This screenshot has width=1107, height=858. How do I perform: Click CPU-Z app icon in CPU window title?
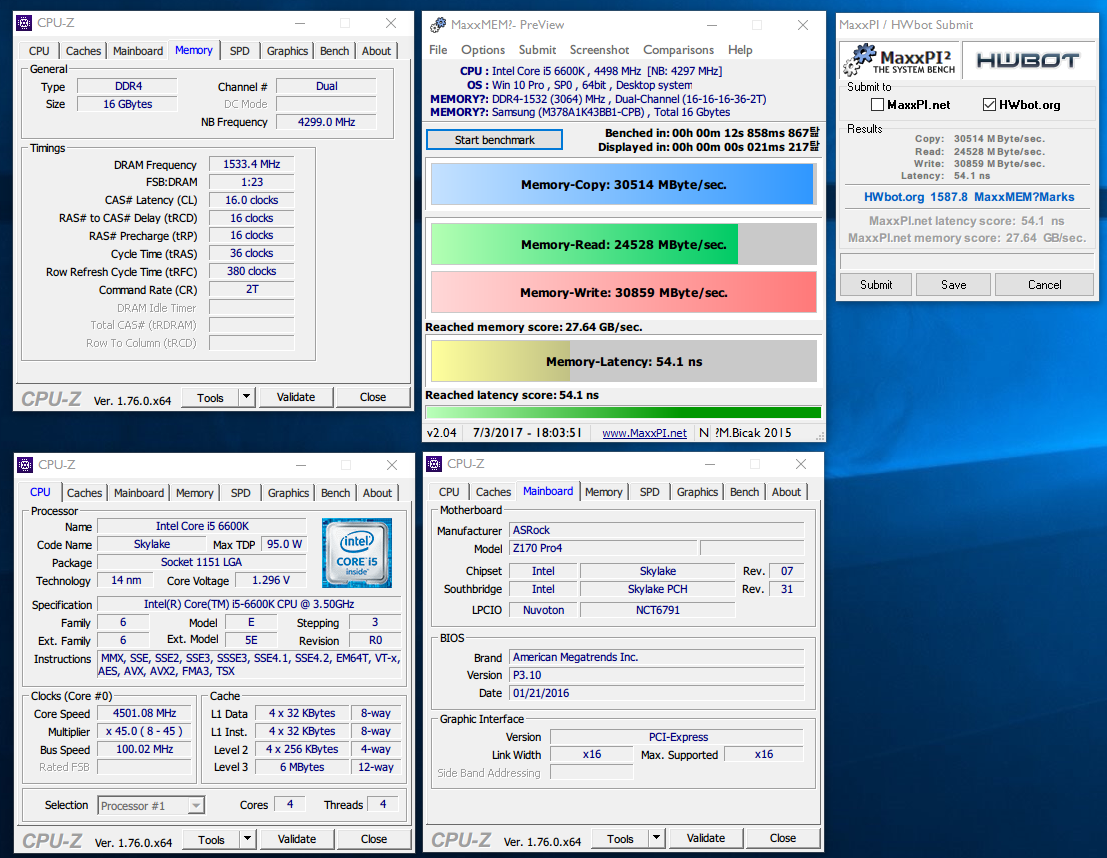[25, 465]
